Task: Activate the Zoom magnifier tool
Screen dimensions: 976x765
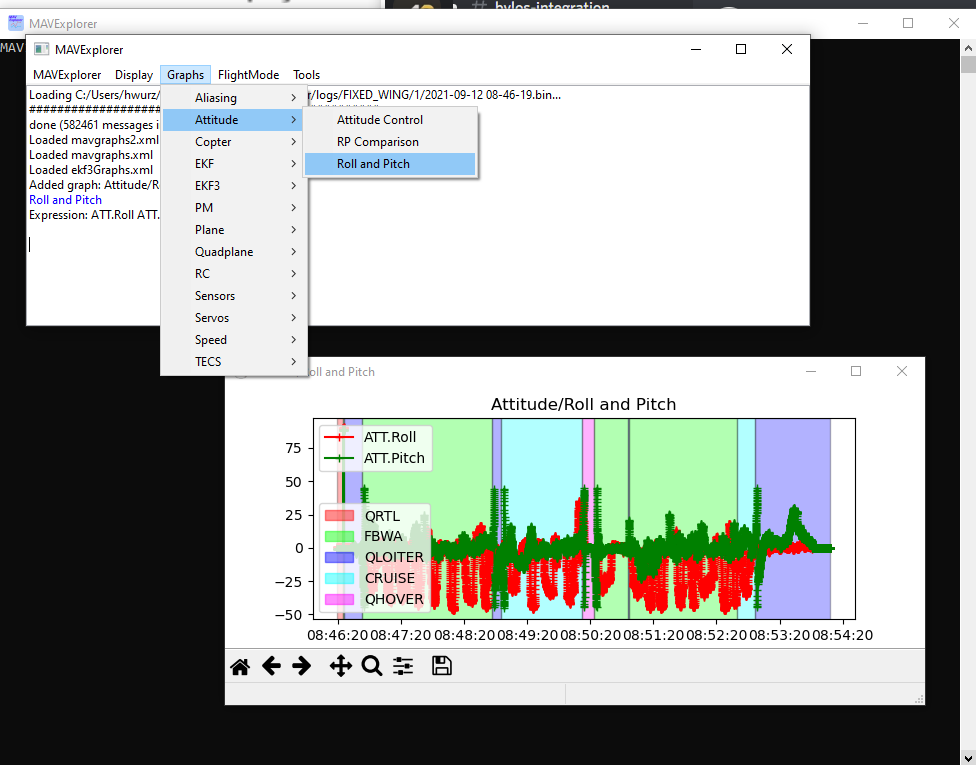Action: tap(372, 666)
